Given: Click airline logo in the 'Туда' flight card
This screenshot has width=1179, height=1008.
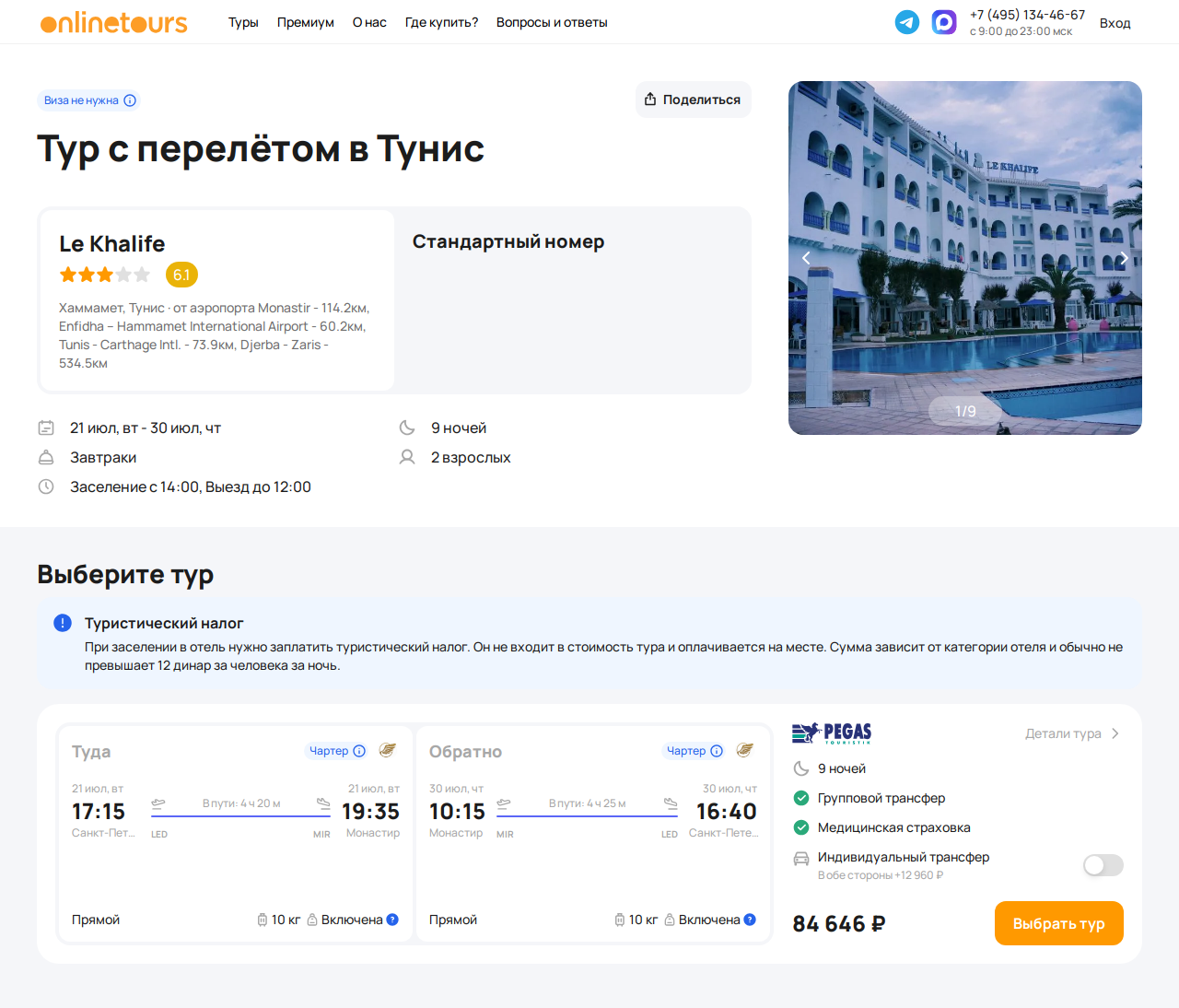Looking at the screenshot, I should point(388,750).
